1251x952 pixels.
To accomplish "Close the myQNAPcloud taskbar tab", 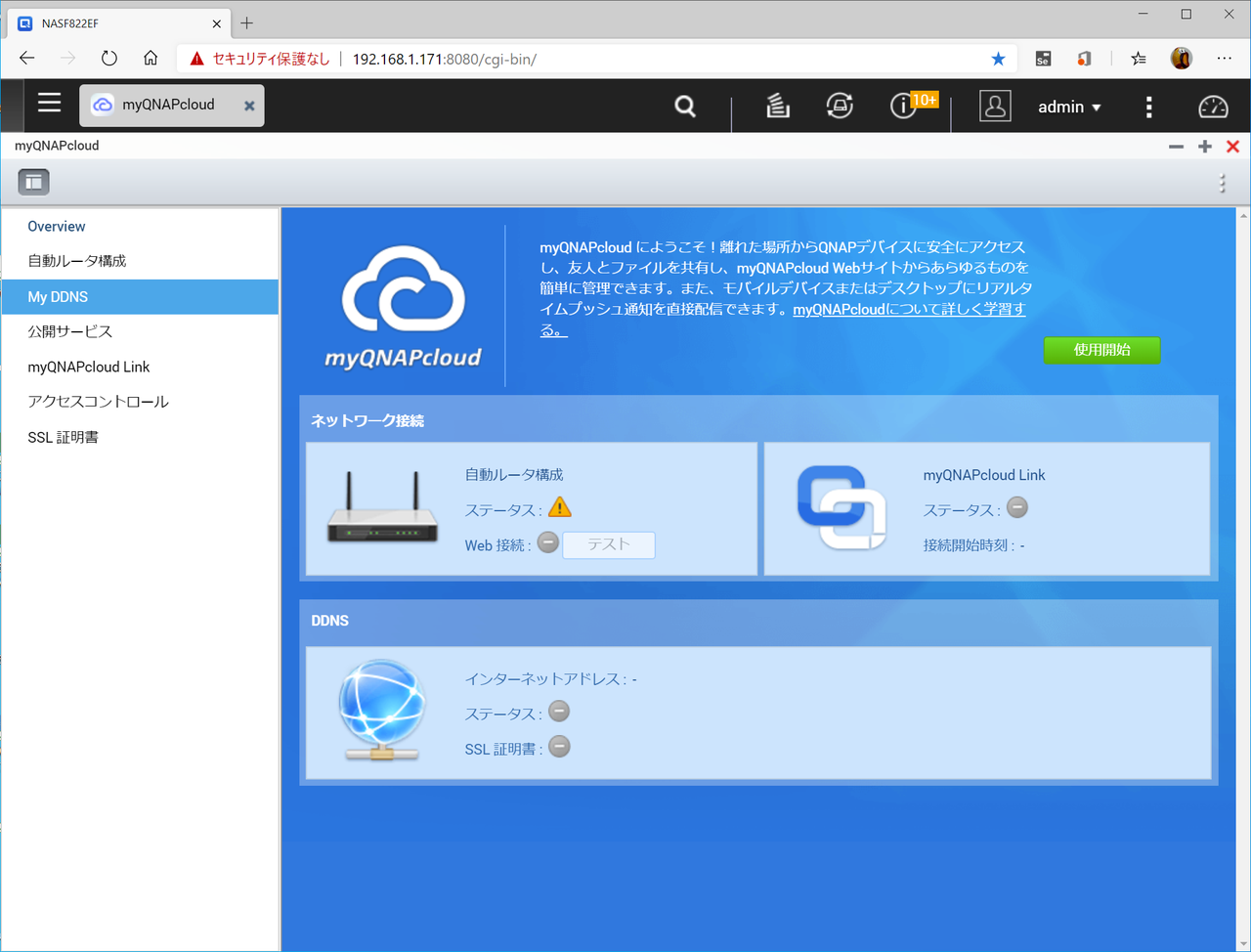I will [x=249, y=106].
